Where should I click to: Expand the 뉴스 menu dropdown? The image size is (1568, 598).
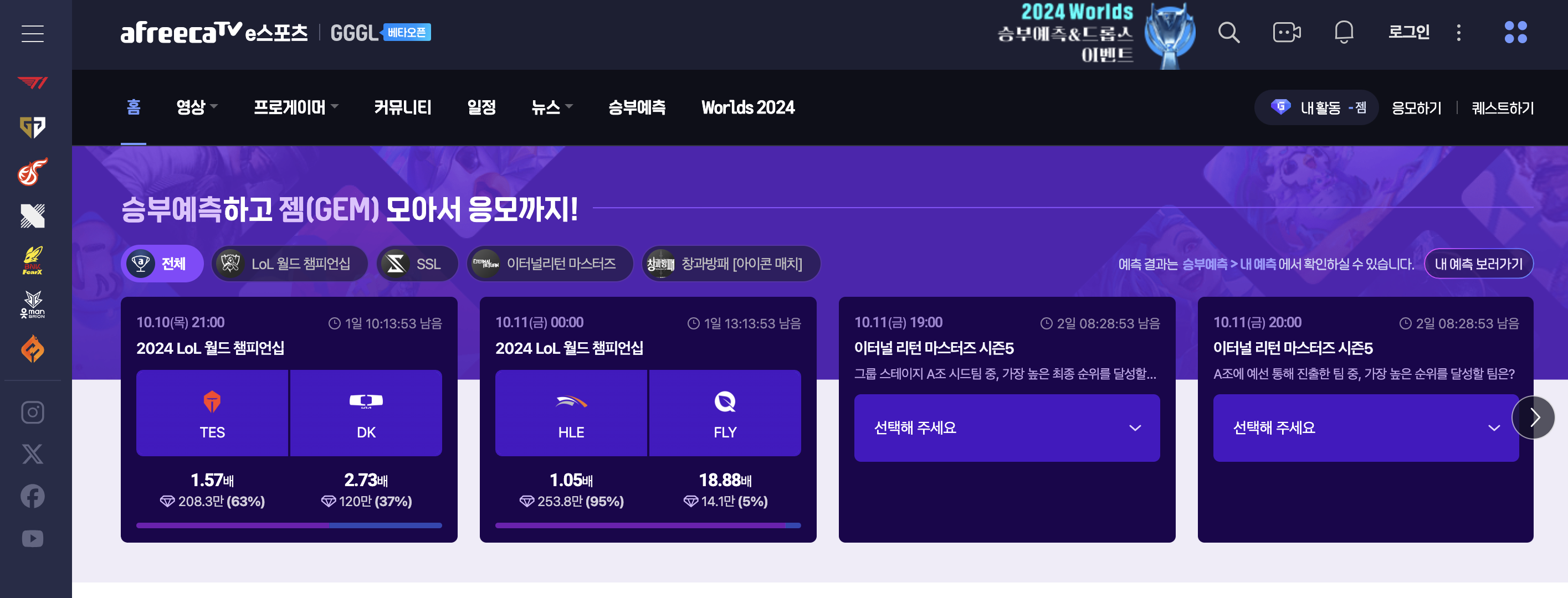(551, 107)
